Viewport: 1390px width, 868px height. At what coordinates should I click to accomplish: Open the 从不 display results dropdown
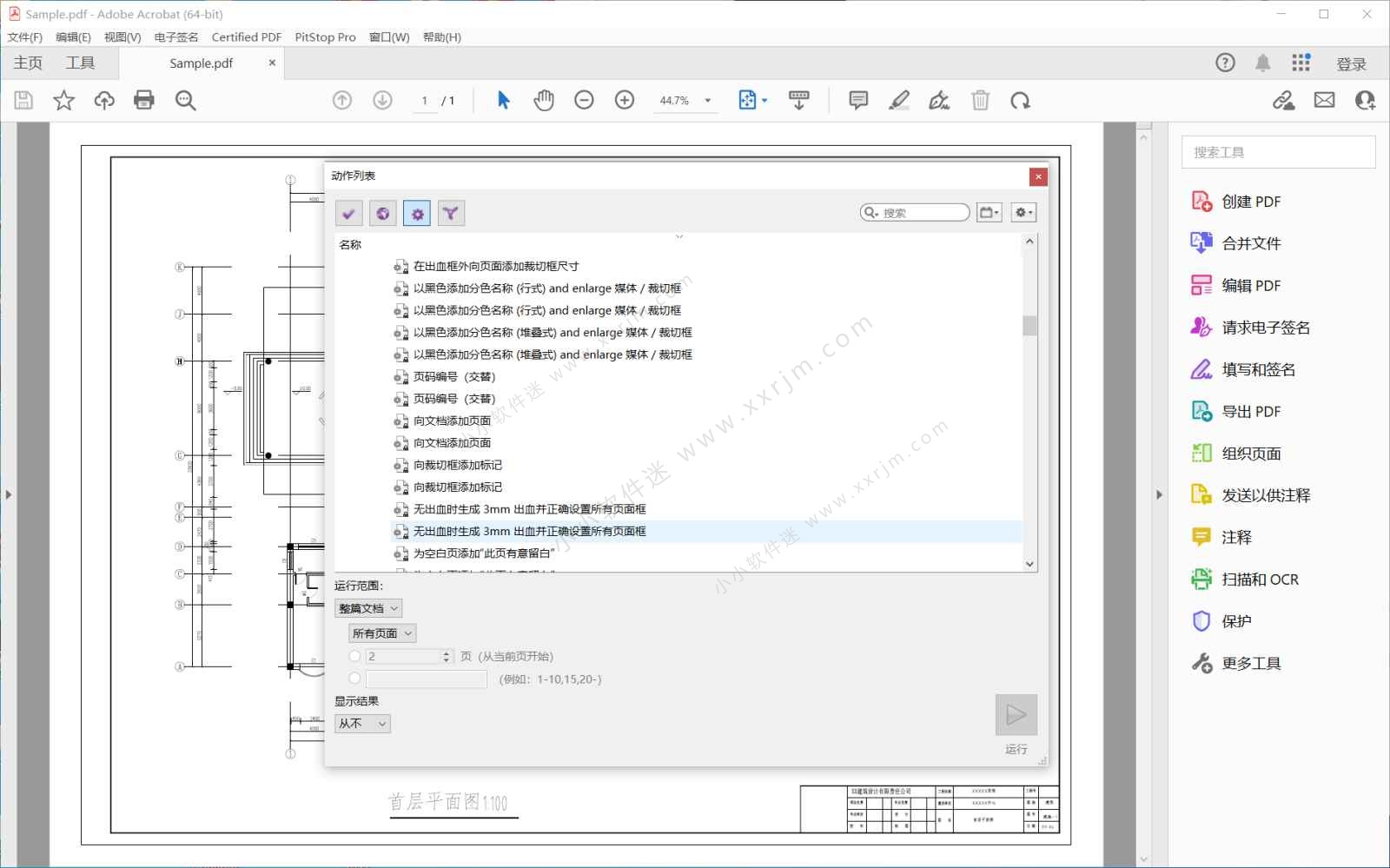[x=362, y=723]
